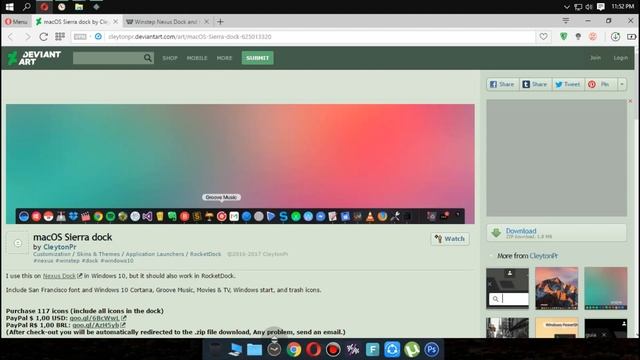
Task: Click the DeviantArt search field
Action: 108,58
